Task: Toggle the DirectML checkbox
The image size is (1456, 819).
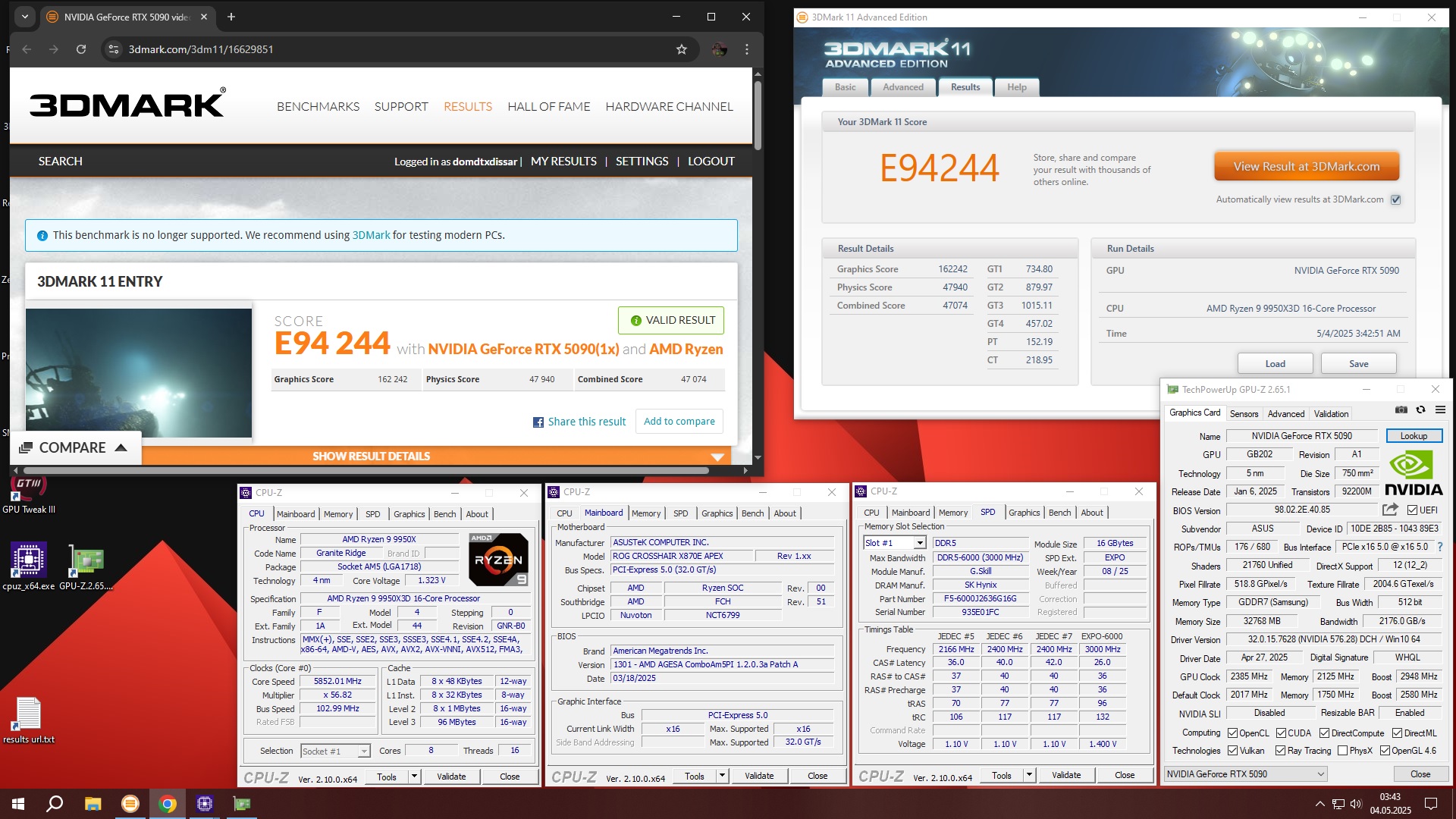Action: click(1397, 733)
